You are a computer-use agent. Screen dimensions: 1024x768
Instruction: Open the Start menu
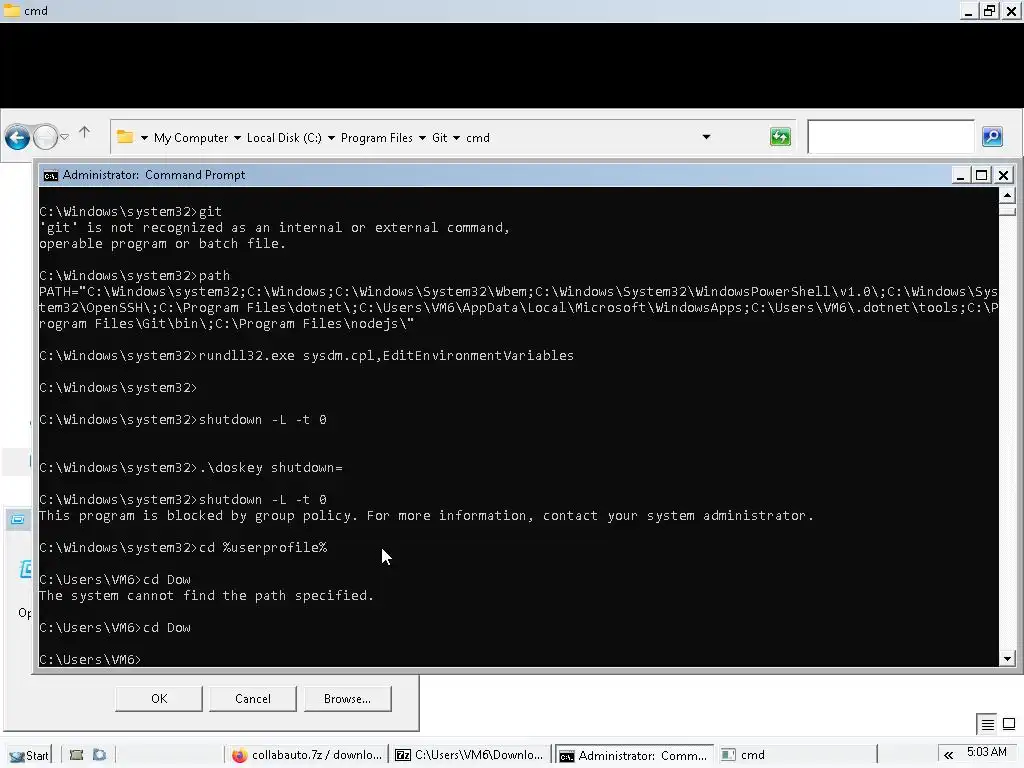pyautogui.click(x=28, y=755)
